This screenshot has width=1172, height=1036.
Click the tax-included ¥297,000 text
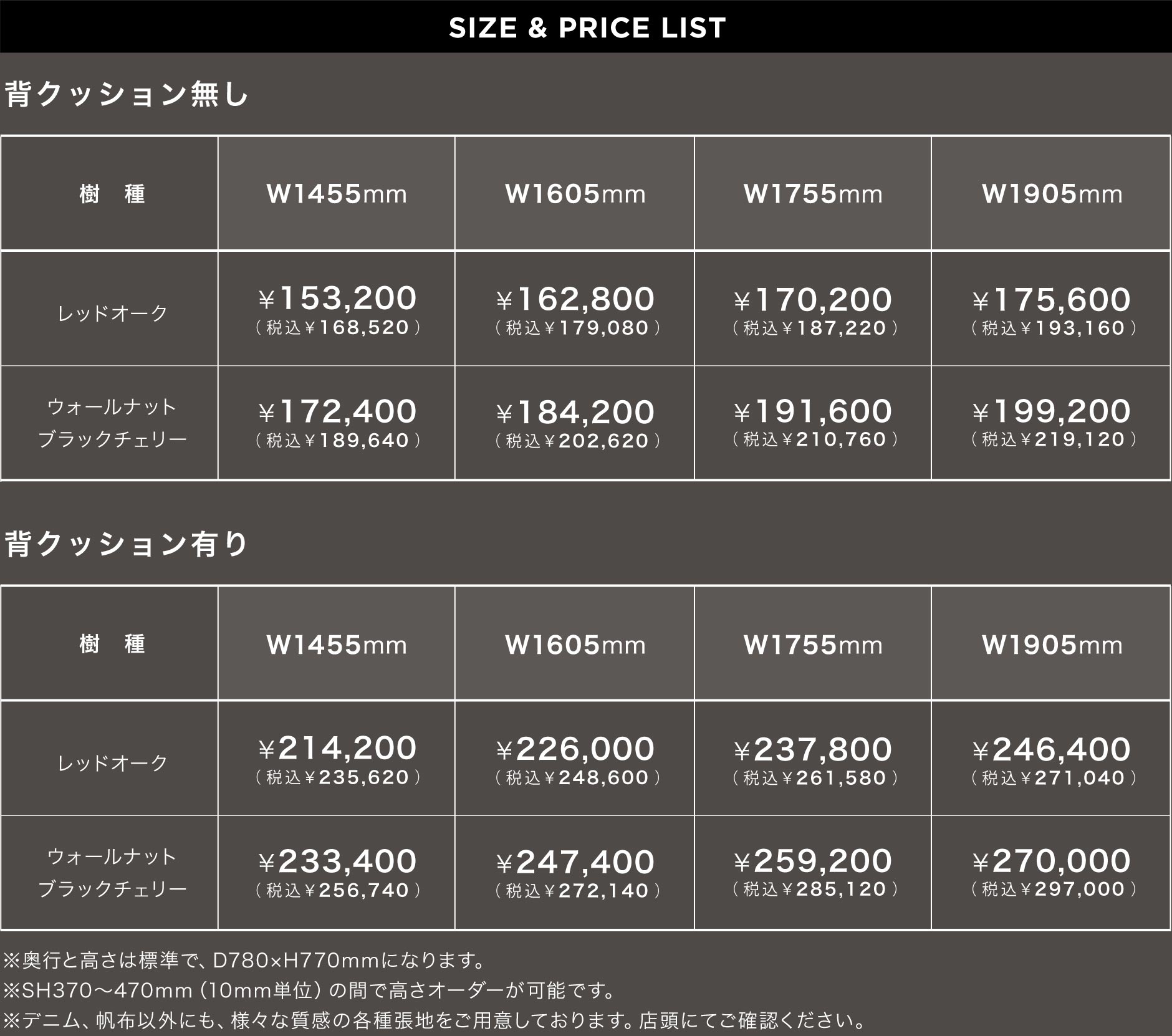[1054, 890]
